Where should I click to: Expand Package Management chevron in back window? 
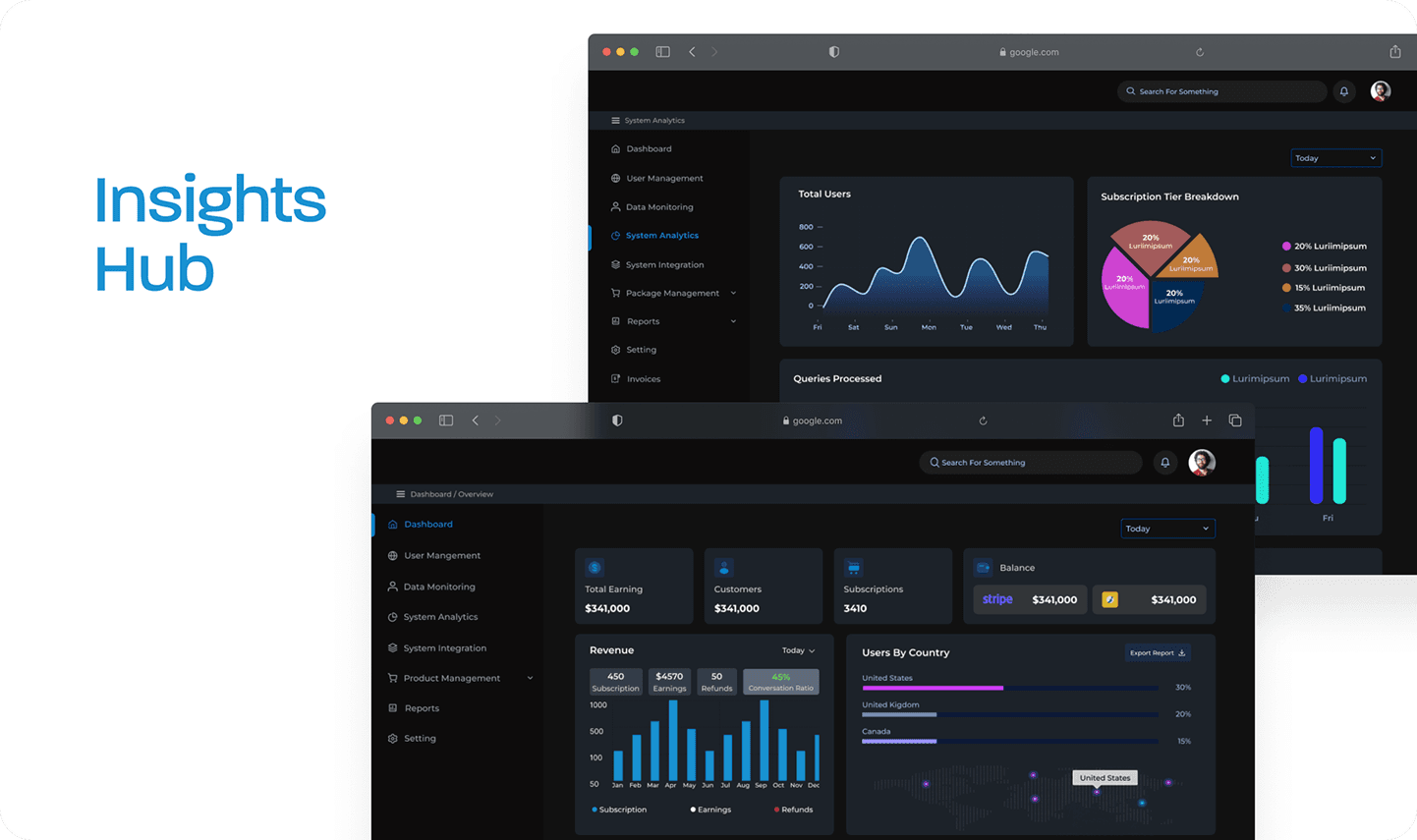pyautogui.click(x=733, y=294)
